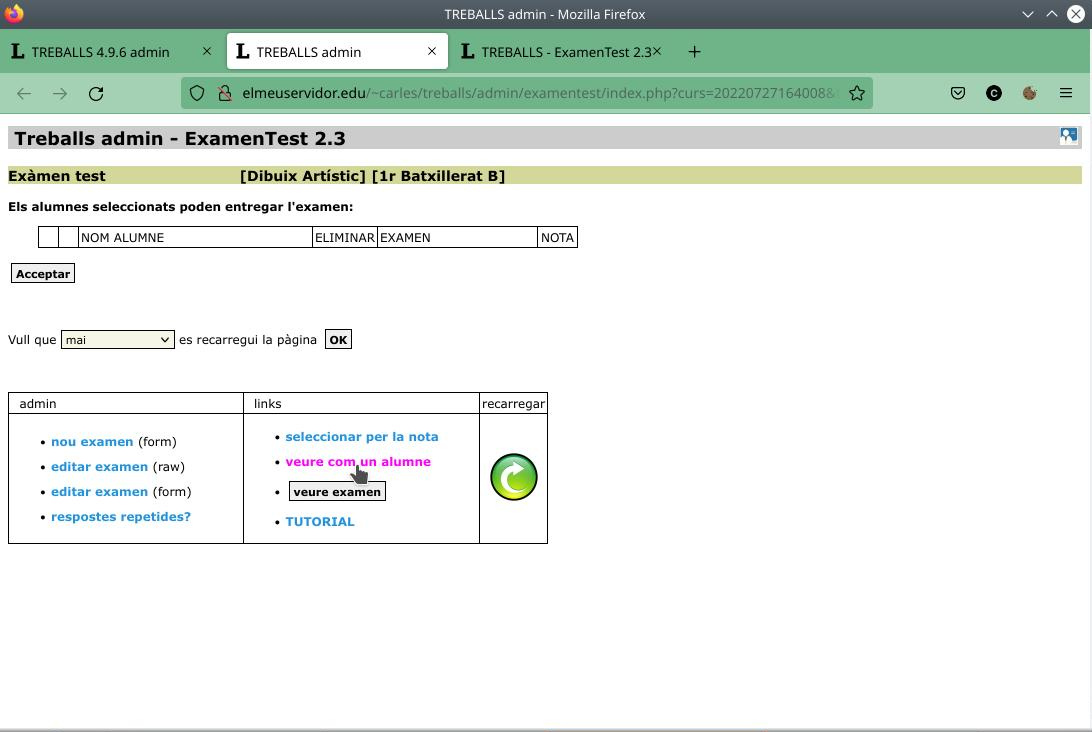Click the Acceptar button
The height and width of the screenshot is (732, 1092).
42,274
